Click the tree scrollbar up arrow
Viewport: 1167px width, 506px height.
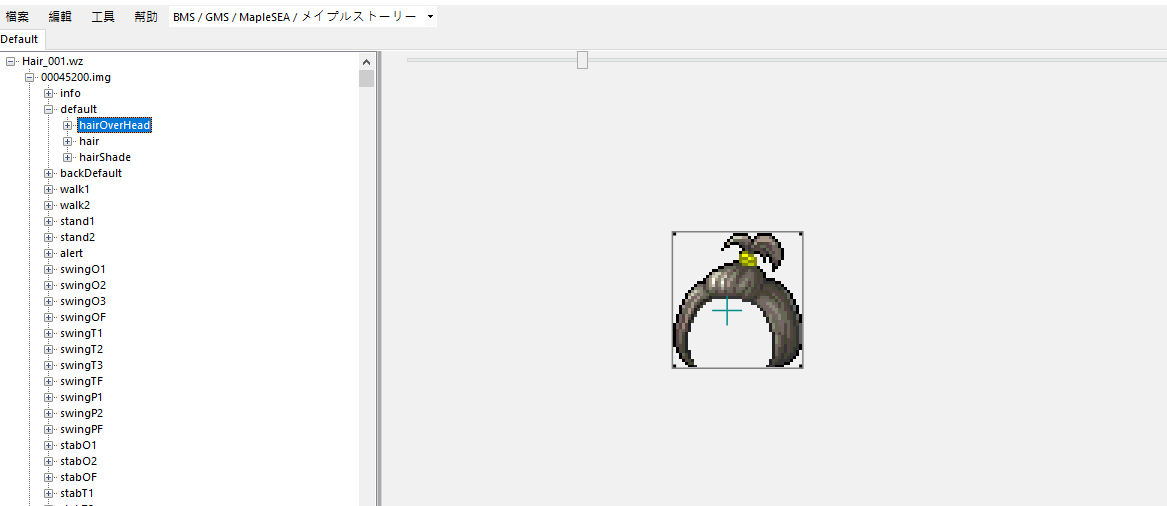pyautogui.click(x=366, y=62)
